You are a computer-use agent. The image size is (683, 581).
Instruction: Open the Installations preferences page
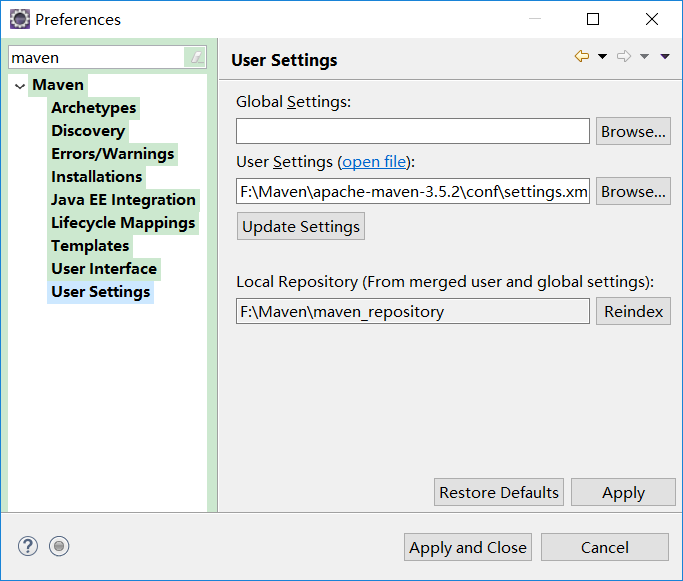tap(97, 177)
